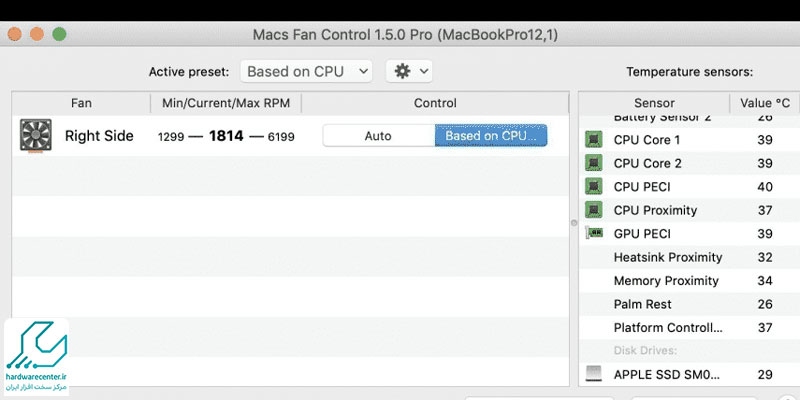Switch fan control to Auto
Viewport: 800px width, 400px height.
(379, 136)
